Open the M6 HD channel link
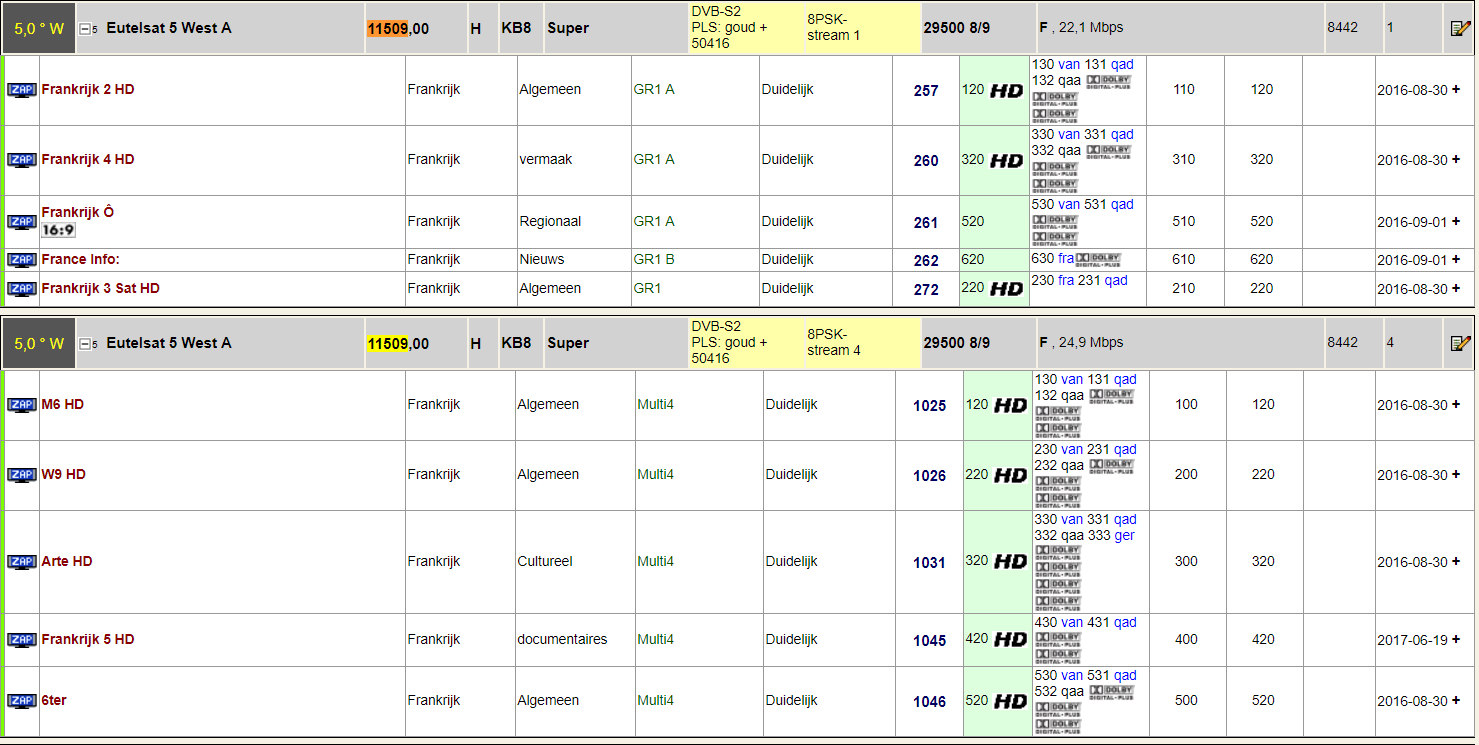The height and width of the screenshot is (745, 1479). (x=63, y=404)
